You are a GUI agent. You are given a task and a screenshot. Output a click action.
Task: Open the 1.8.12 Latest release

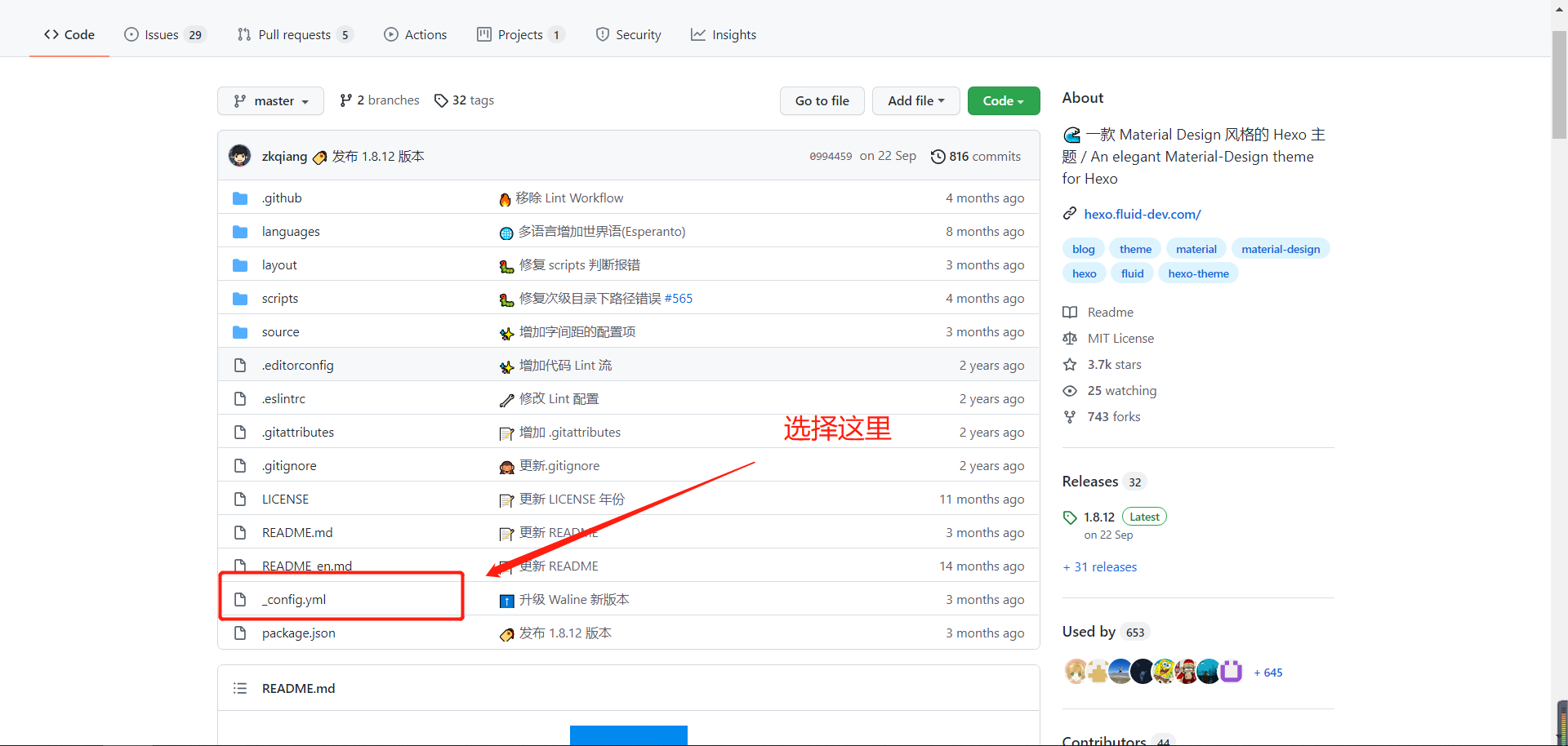(x=1114, y=517)
